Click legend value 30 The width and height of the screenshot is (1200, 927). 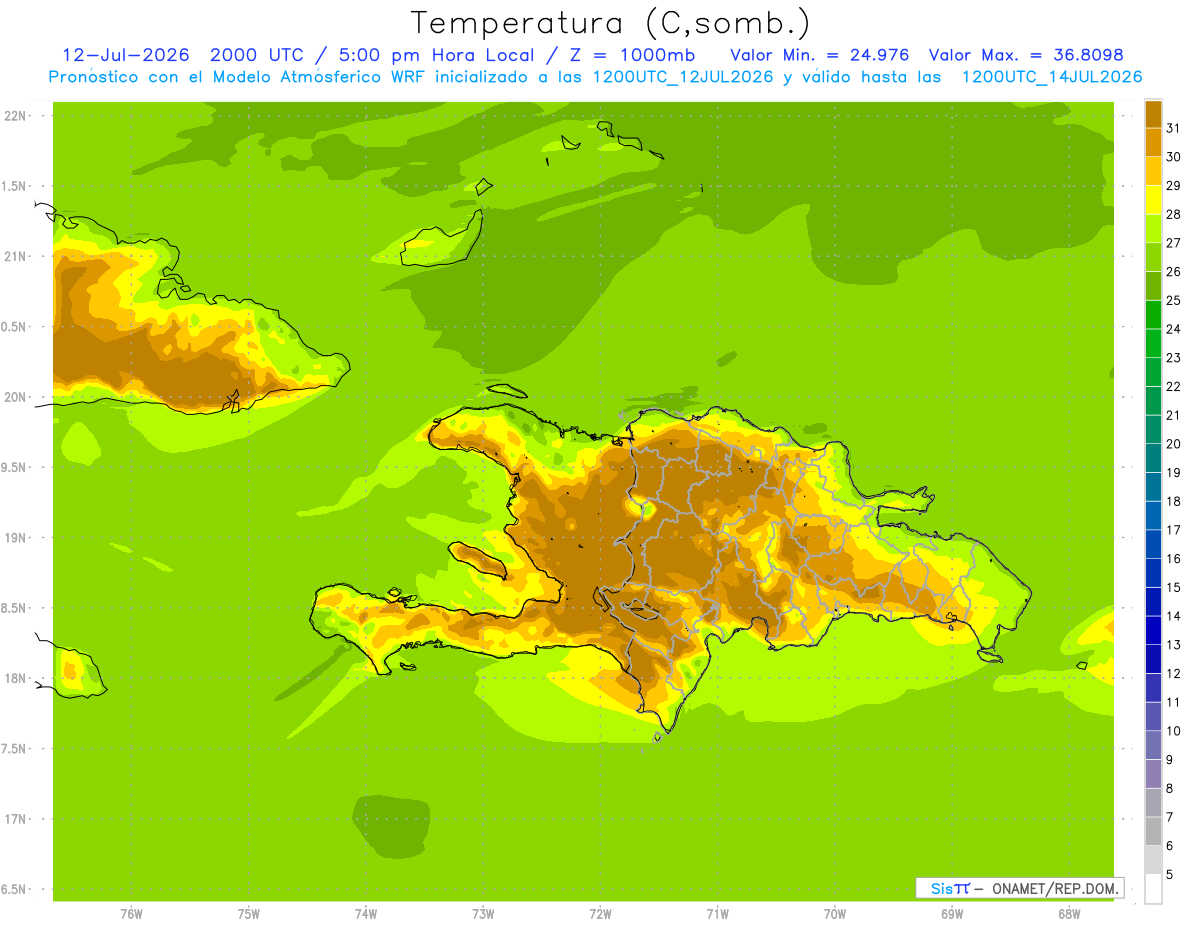tap(1173, 157)
